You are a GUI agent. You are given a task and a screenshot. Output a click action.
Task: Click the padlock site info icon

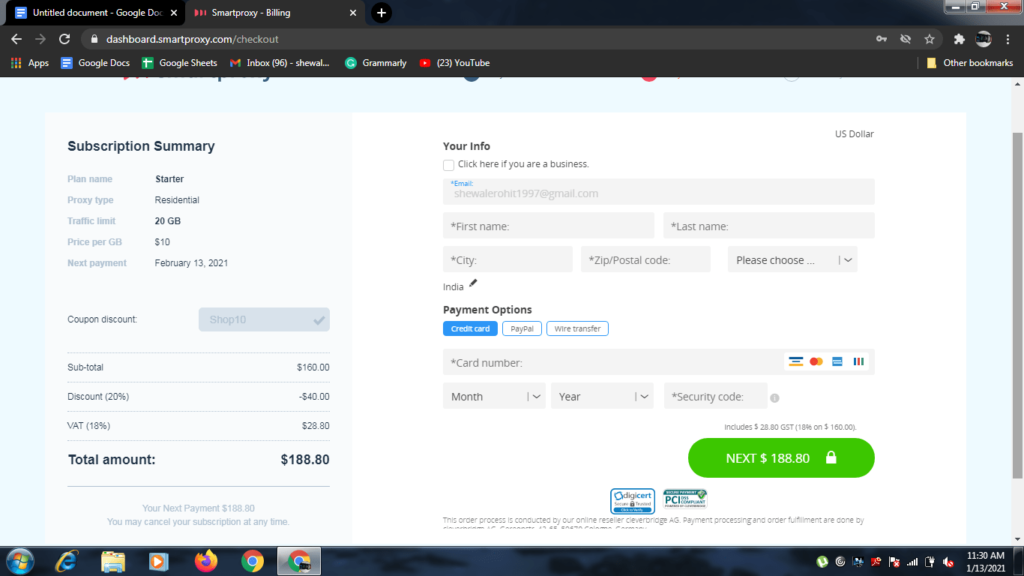[94, 39]
